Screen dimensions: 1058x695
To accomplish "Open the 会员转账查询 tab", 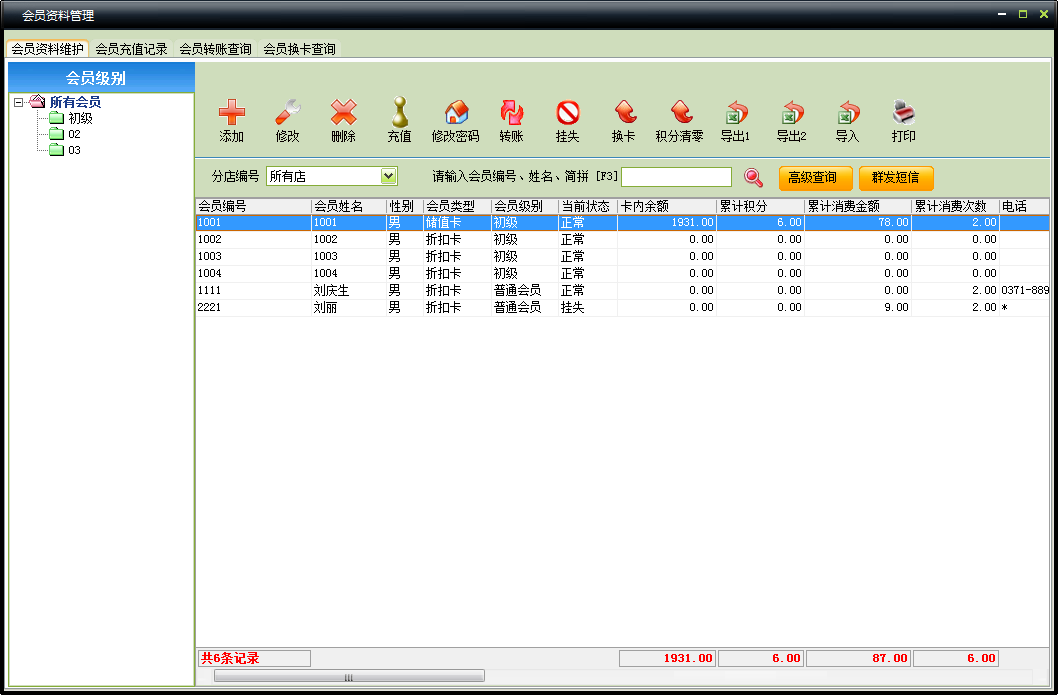I will 214,48.
